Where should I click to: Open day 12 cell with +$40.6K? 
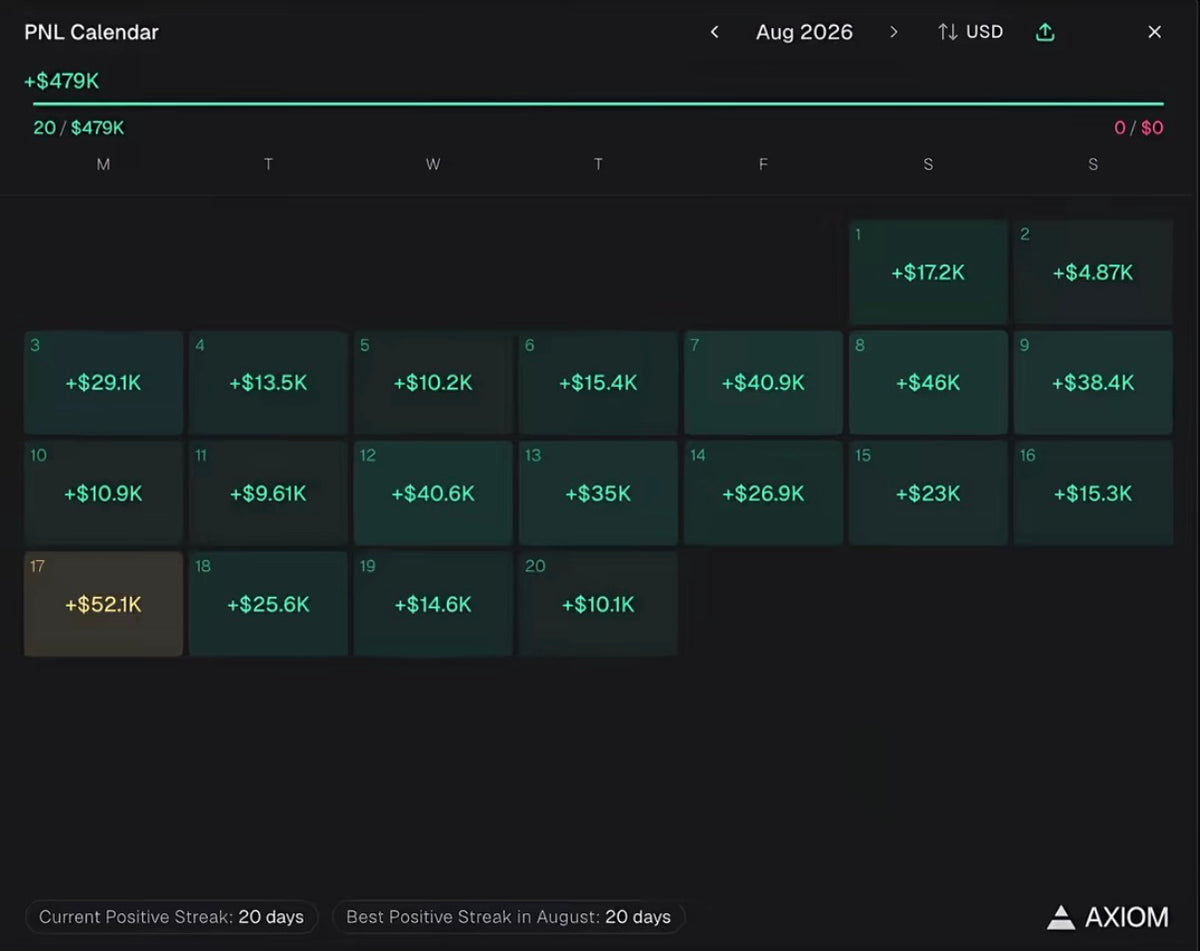(x=433, y=493)
